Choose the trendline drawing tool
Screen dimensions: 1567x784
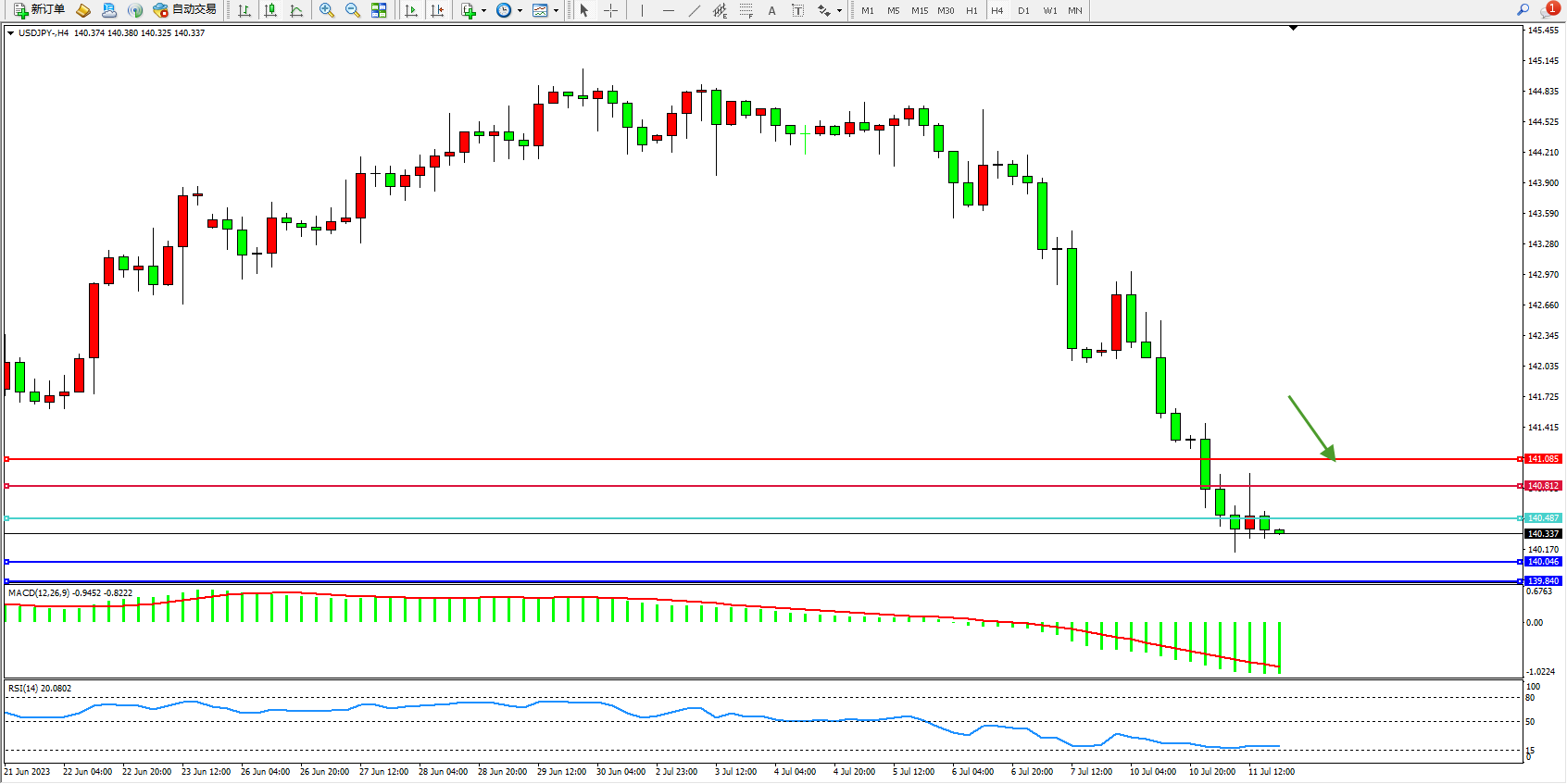pos(695,10)
